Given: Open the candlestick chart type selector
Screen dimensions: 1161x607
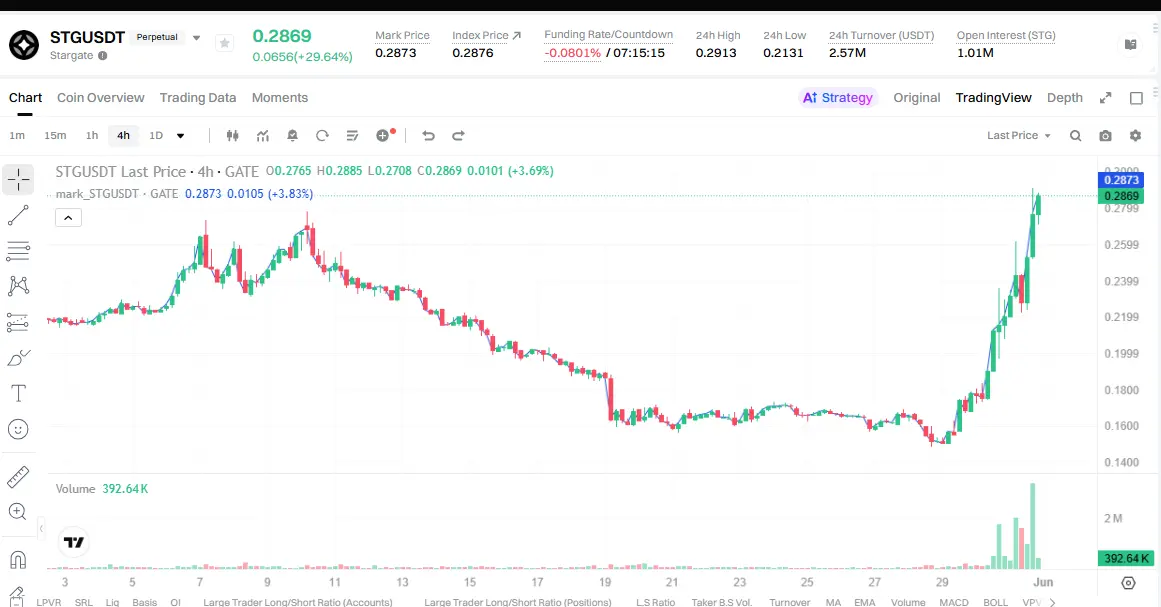Looking at the screenshot, I should 232,135.
